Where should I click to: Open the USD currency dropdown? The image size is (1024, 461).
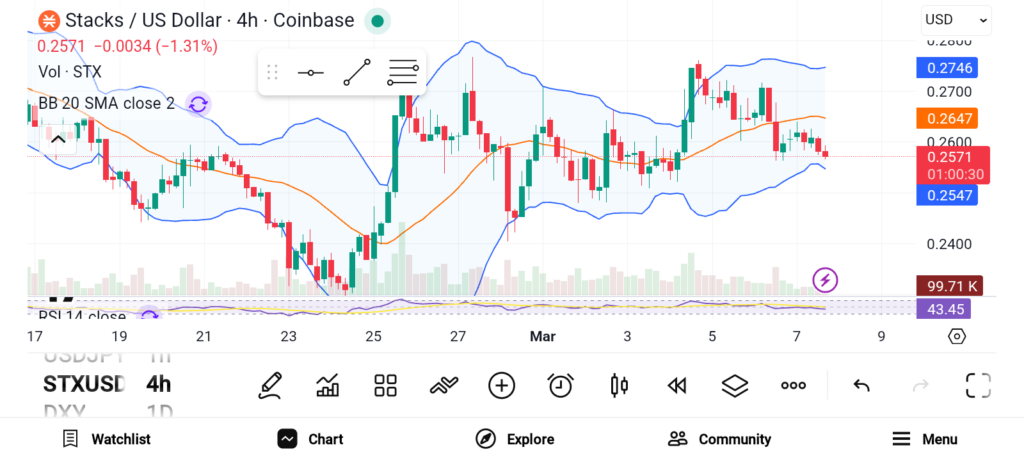955,19
